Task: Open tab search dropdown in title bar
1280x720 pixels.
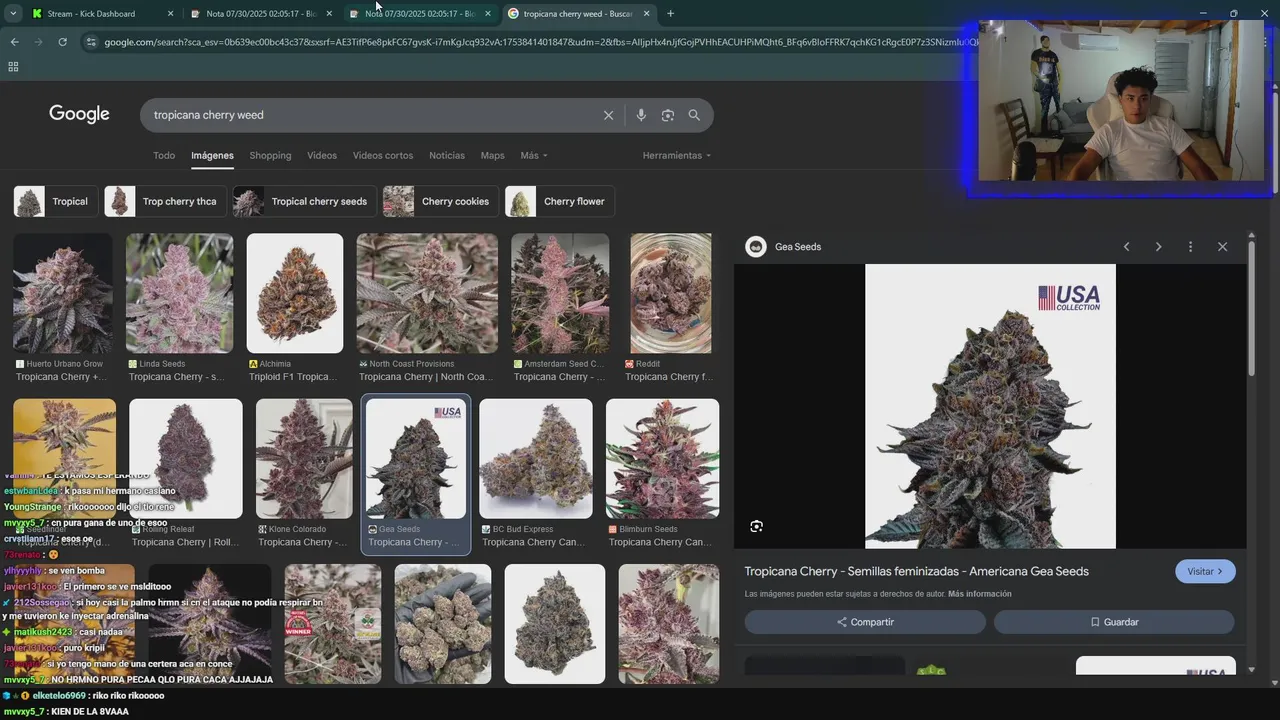Action: pos(13,14)
